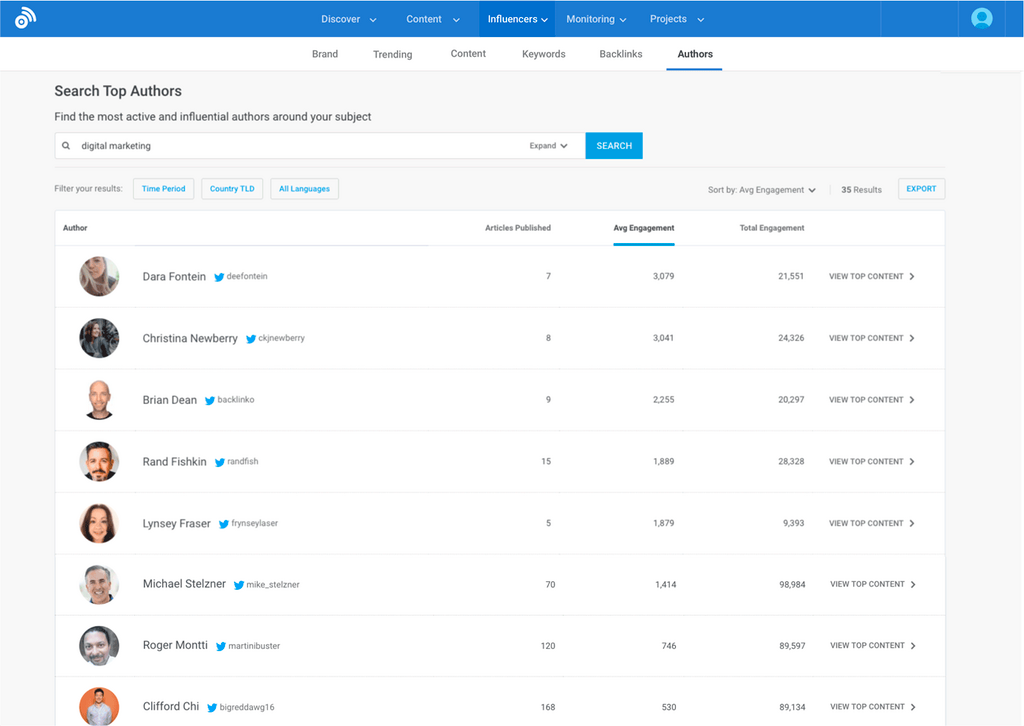The image size is (1024, 726).
Task: Click Twitter bird icon next to mike_stelzner
Action: (238, 585)
